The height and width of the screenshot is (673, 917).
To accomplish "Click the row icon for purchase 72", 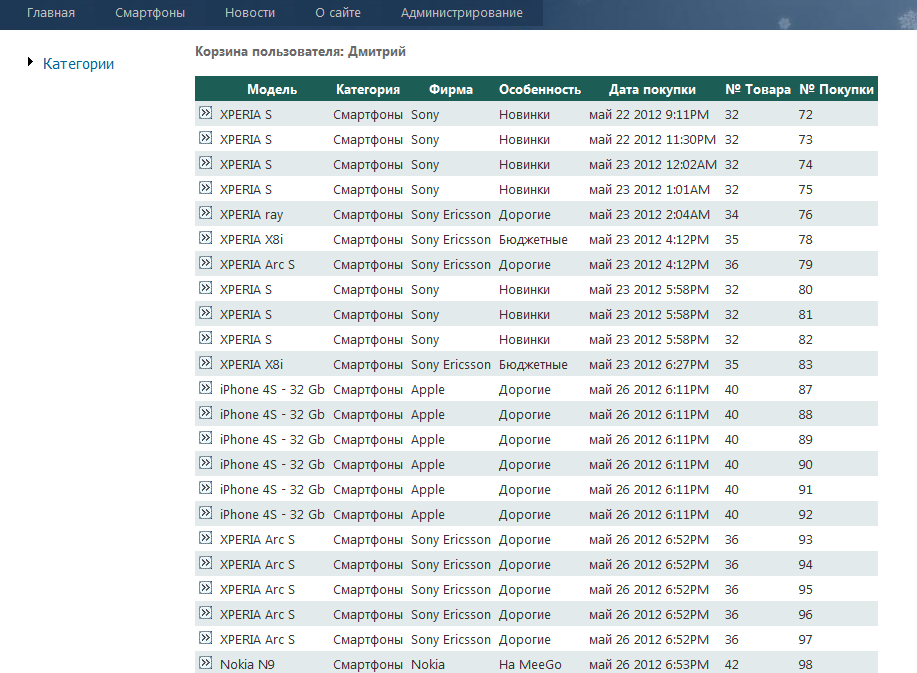I will pyautogui.click(x=205, y=113).
